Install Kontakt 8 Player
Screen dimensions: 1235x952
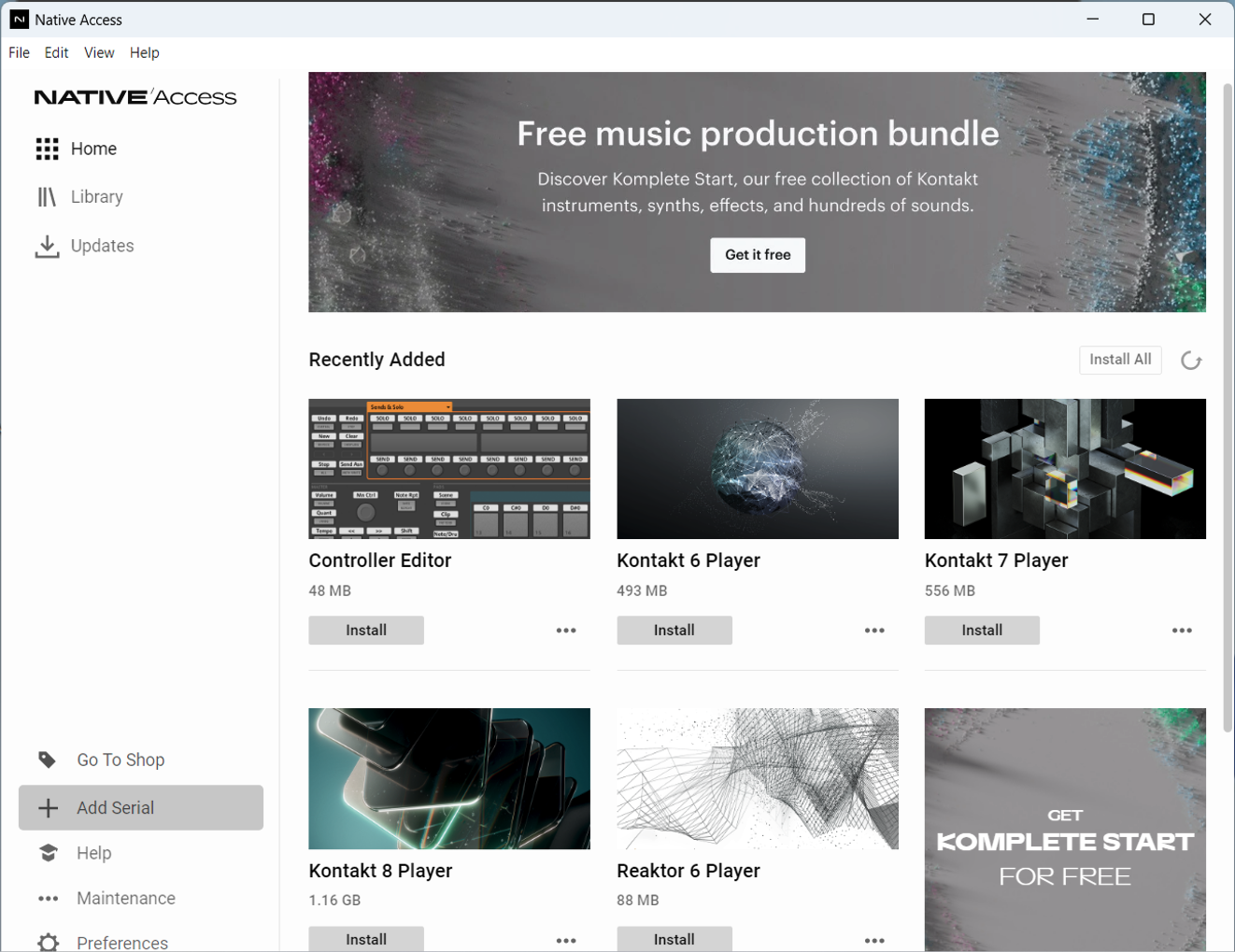coord(366,939)
